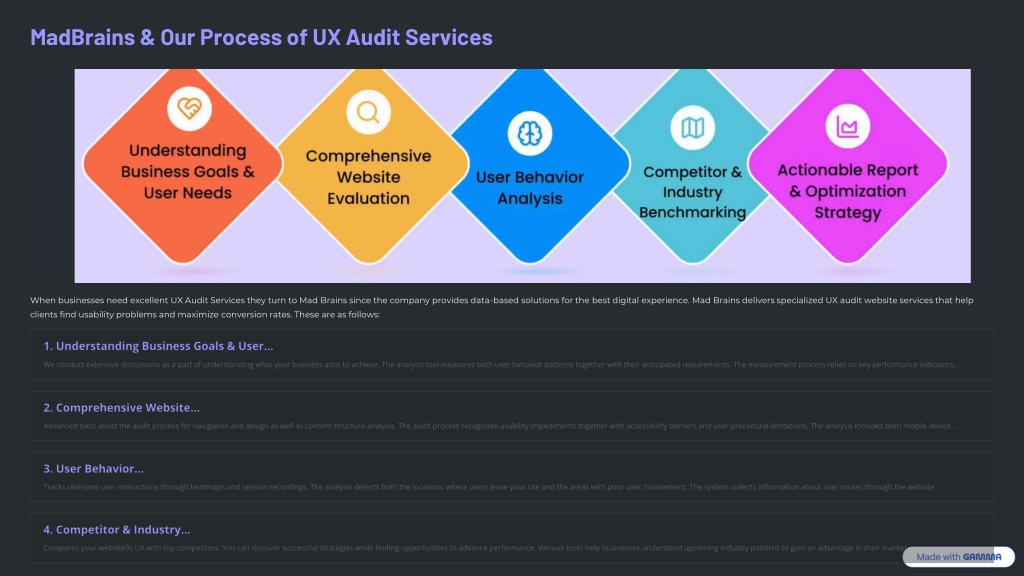
Task: Expand '4. Competitor & Industry...' card
Action: (511, 538)
